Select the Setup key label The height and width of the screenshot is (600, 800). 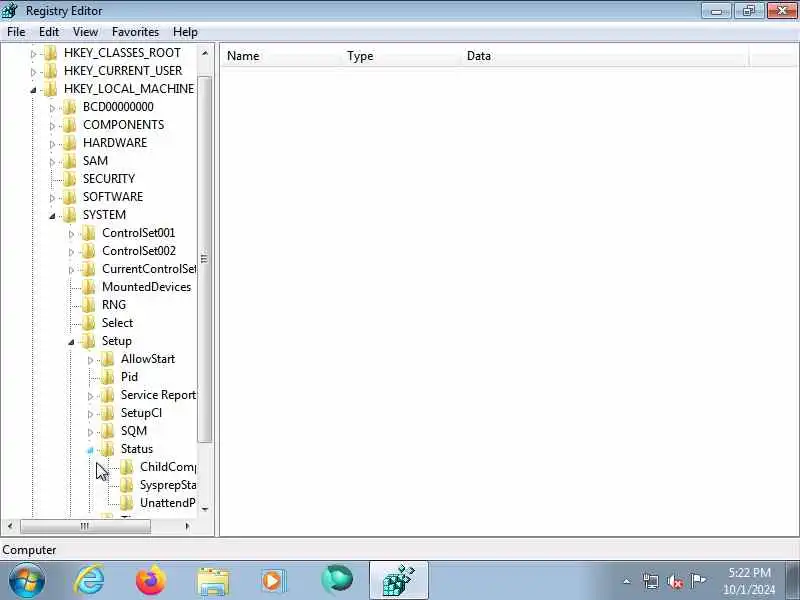(x=117, y=341)
